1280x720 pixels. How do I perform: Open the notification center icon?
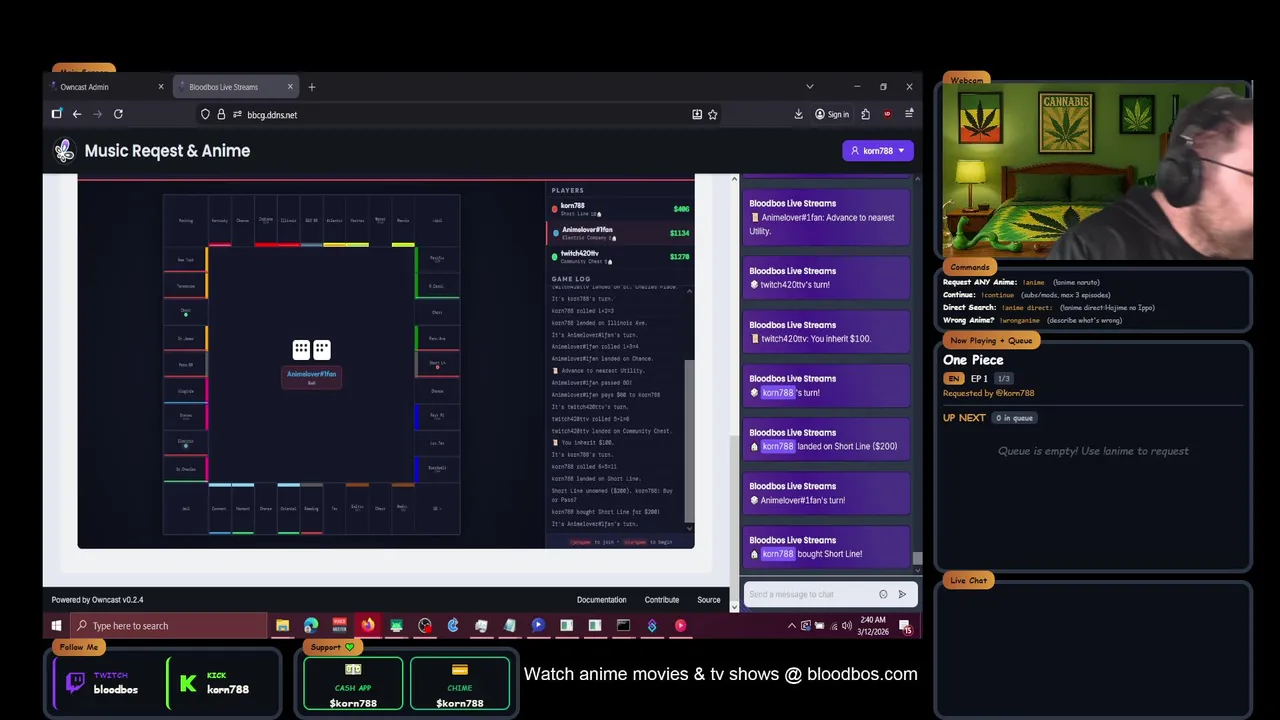coord(905,626)
